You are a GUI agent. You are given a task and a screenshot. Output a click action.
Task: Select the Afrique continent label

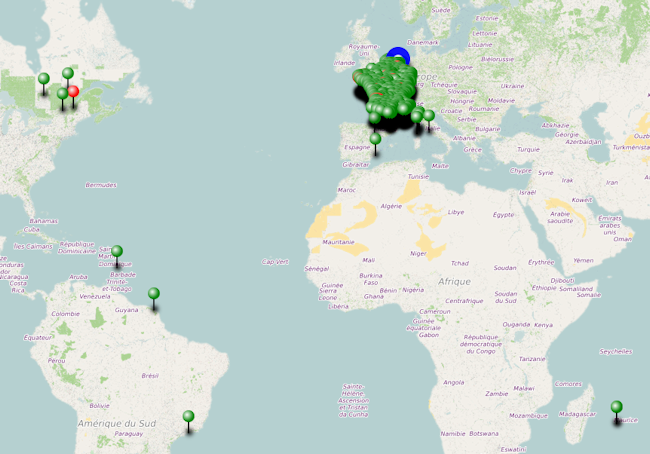click(454, 282)
